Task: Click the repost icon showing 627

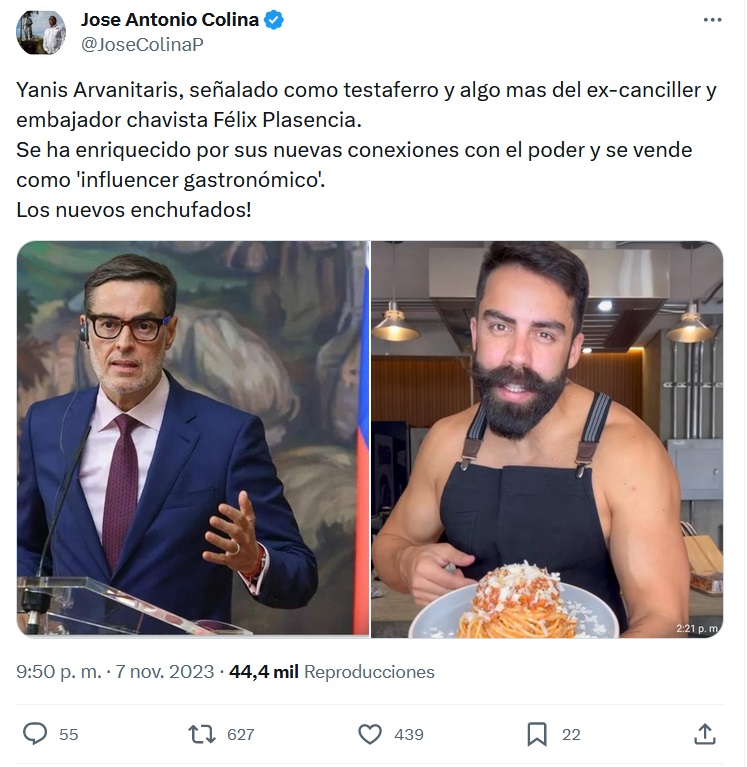Action: click(202, 734)
